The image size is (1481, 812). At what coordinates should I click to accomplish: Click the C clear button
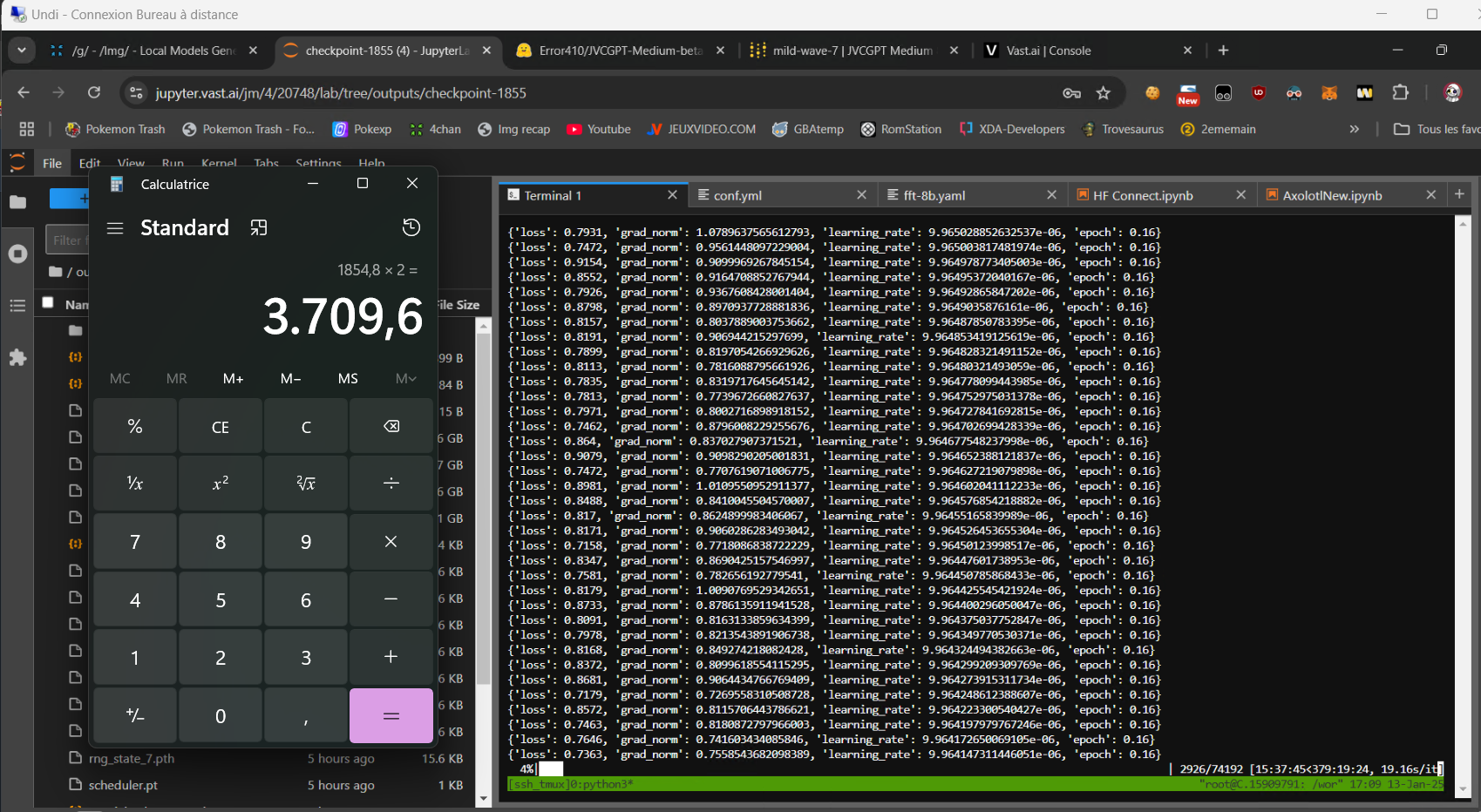coord(306,427)
